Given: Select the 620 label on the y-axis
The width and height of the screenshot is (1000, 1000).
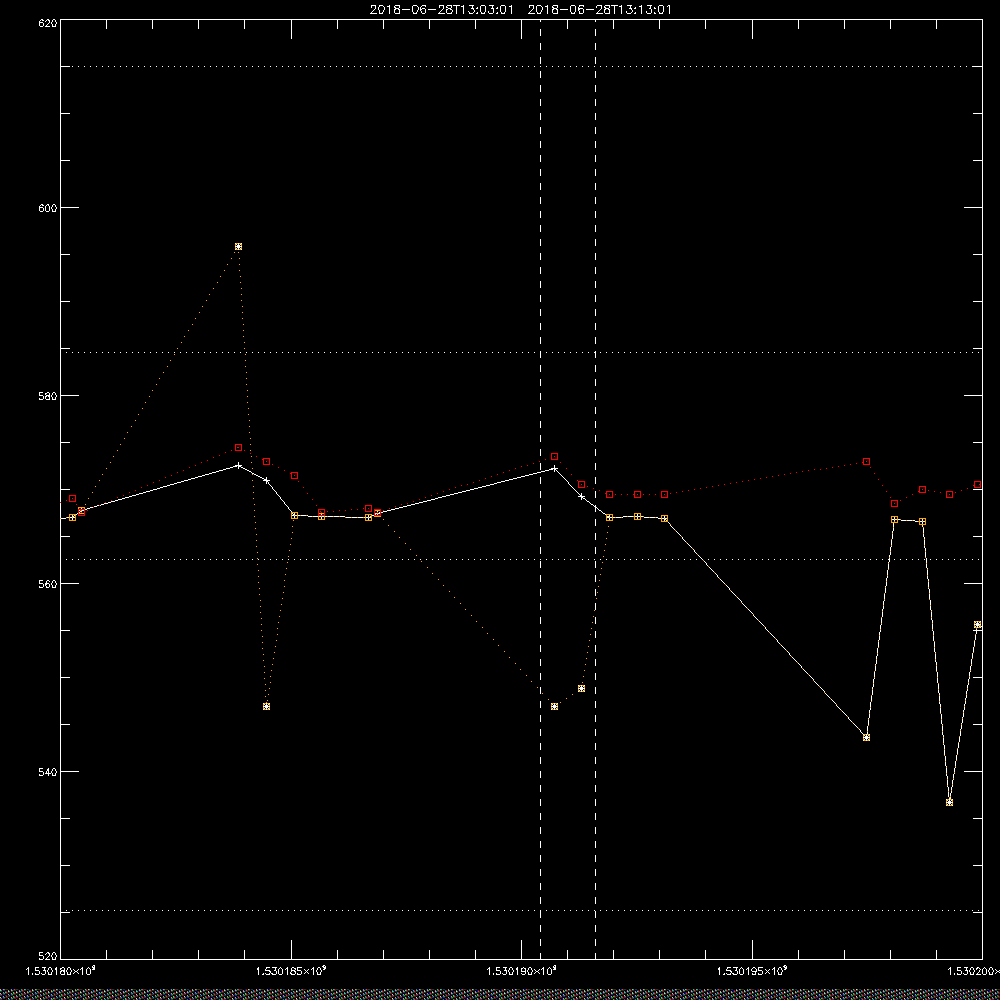Looking at the screenshot, I should (x=48, y=22).
